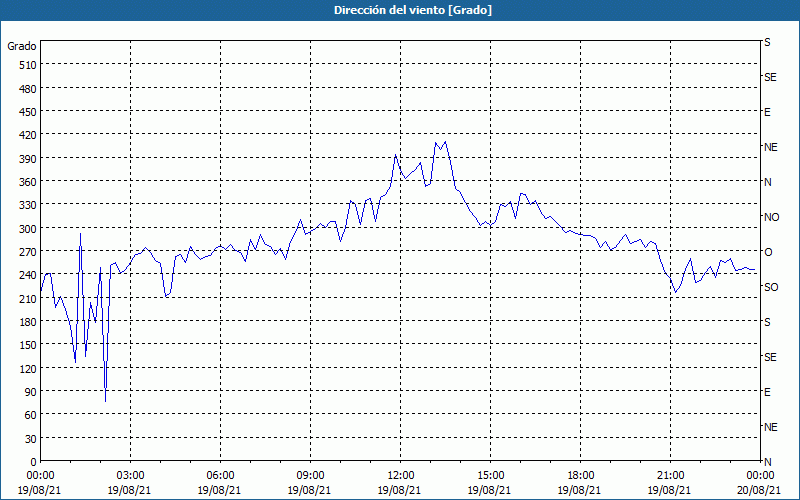Select the 'O' compass label at 270 level

767,252
